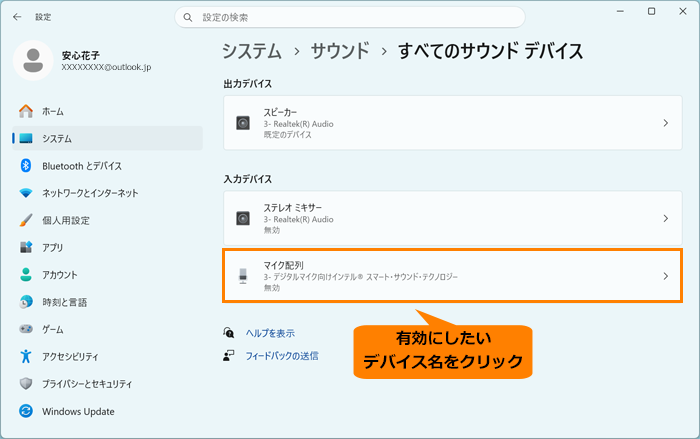Click the アカウント person icon
Viewport: 700px width, 439px height.
[x=26, y=274]
